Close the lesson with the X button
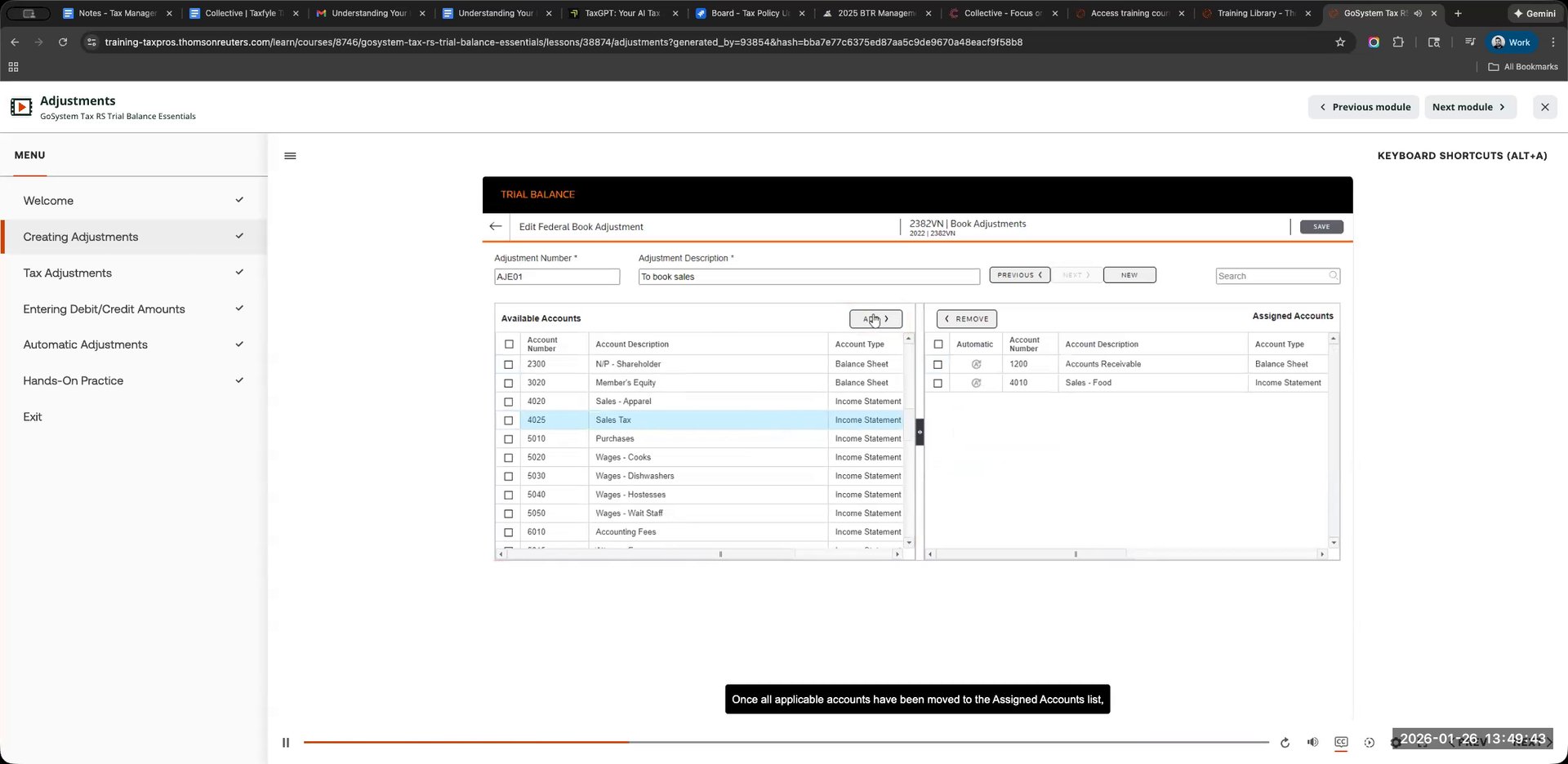This screenshot has height=764, width=1568. [1544, 107]
